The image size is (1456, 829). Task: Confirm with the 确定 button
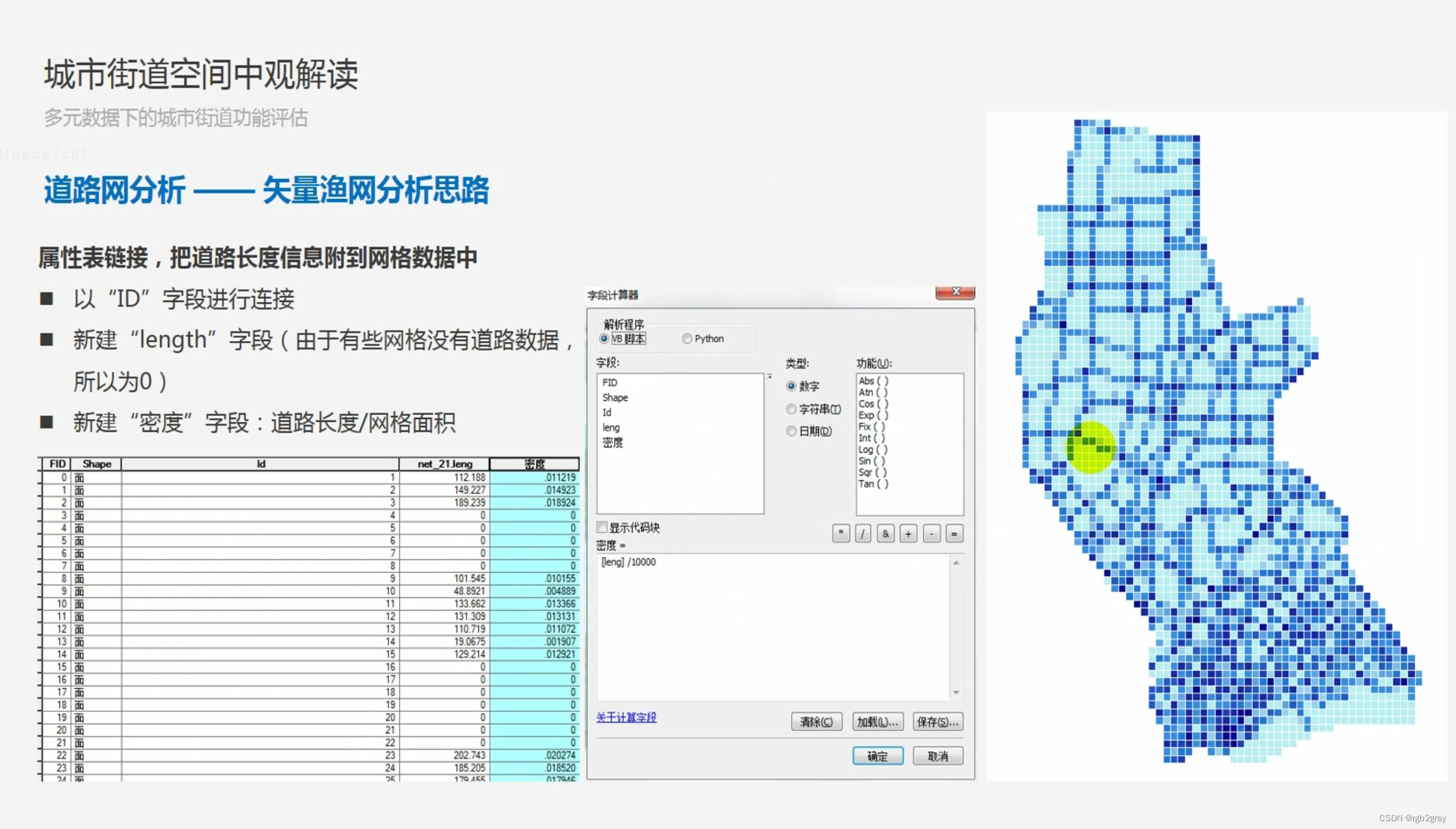[x=878, y=756]
